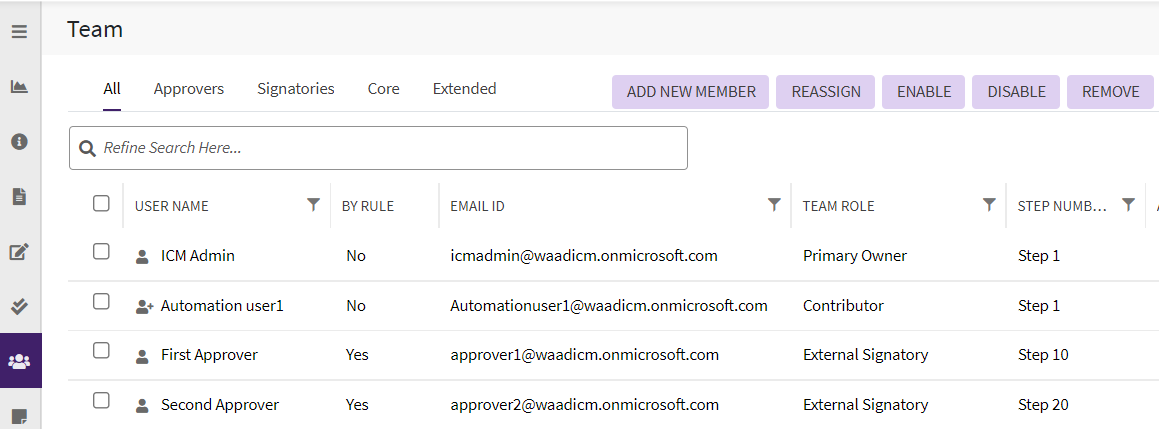Focus the Refine Search Here field
This screenshot has width=1159, height=429.
pyautogui.click(x=390, y=148)
